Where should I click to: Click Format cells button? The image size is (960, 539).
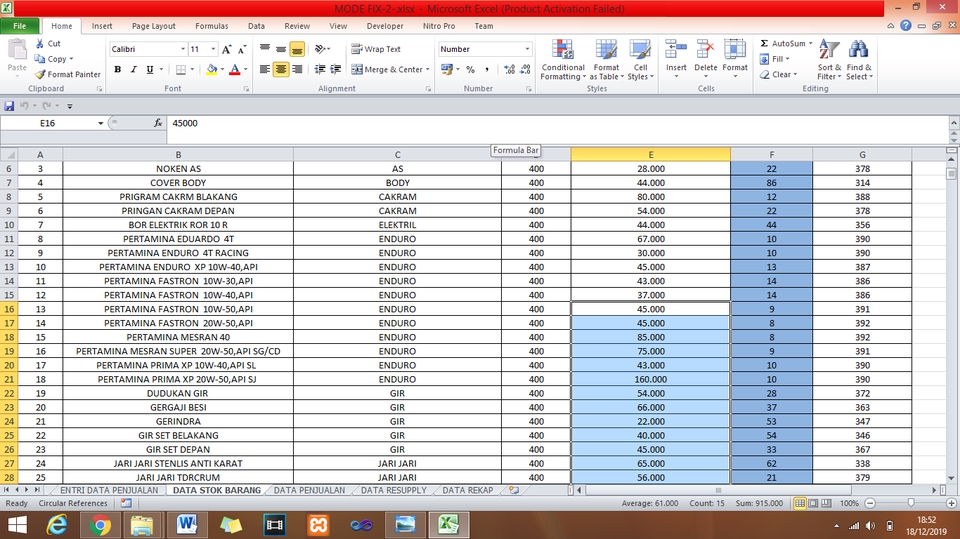(735, 58)
